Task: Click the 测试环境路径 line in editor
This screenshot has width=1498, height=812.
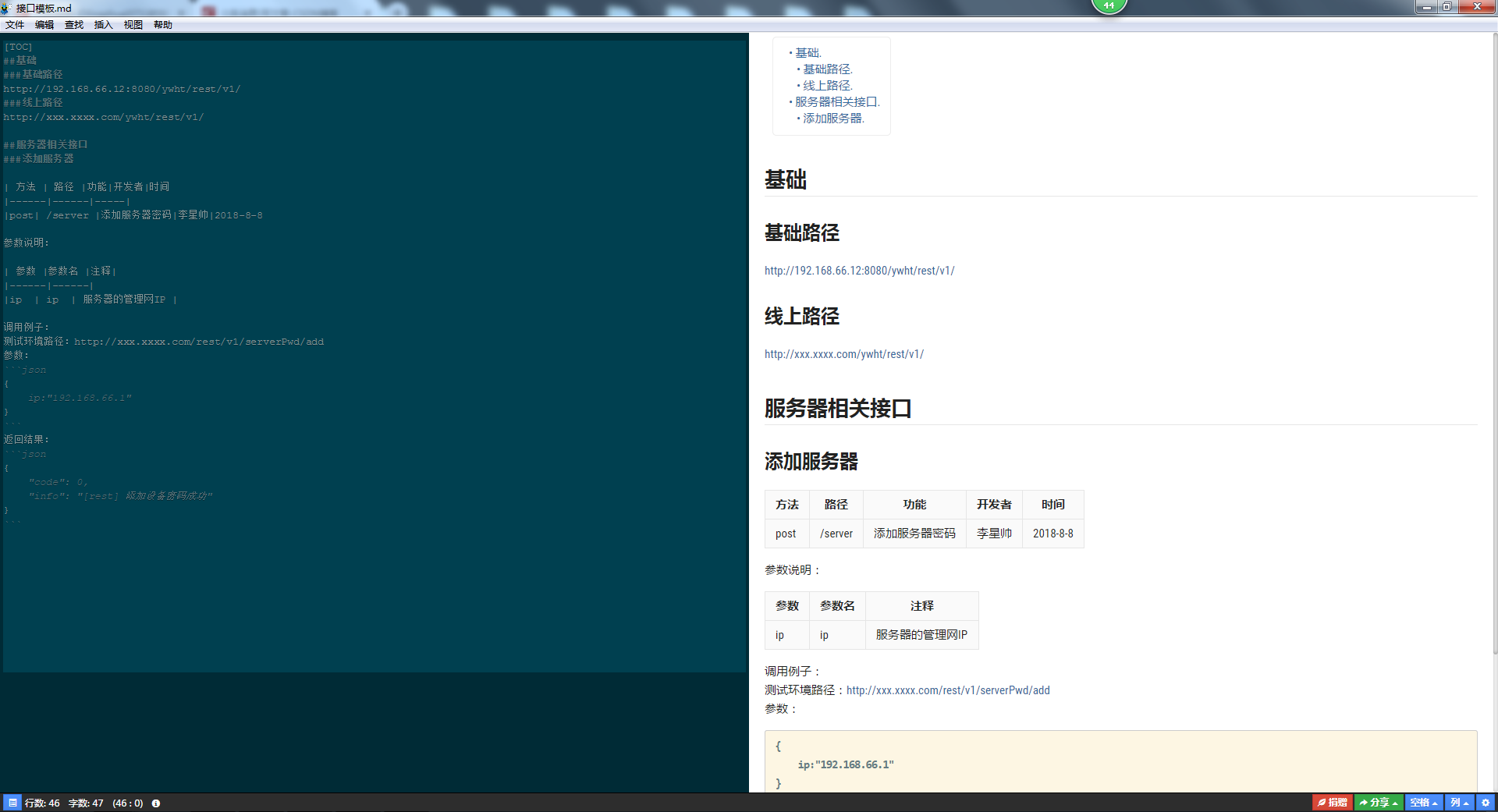Action: coord(163,342)
